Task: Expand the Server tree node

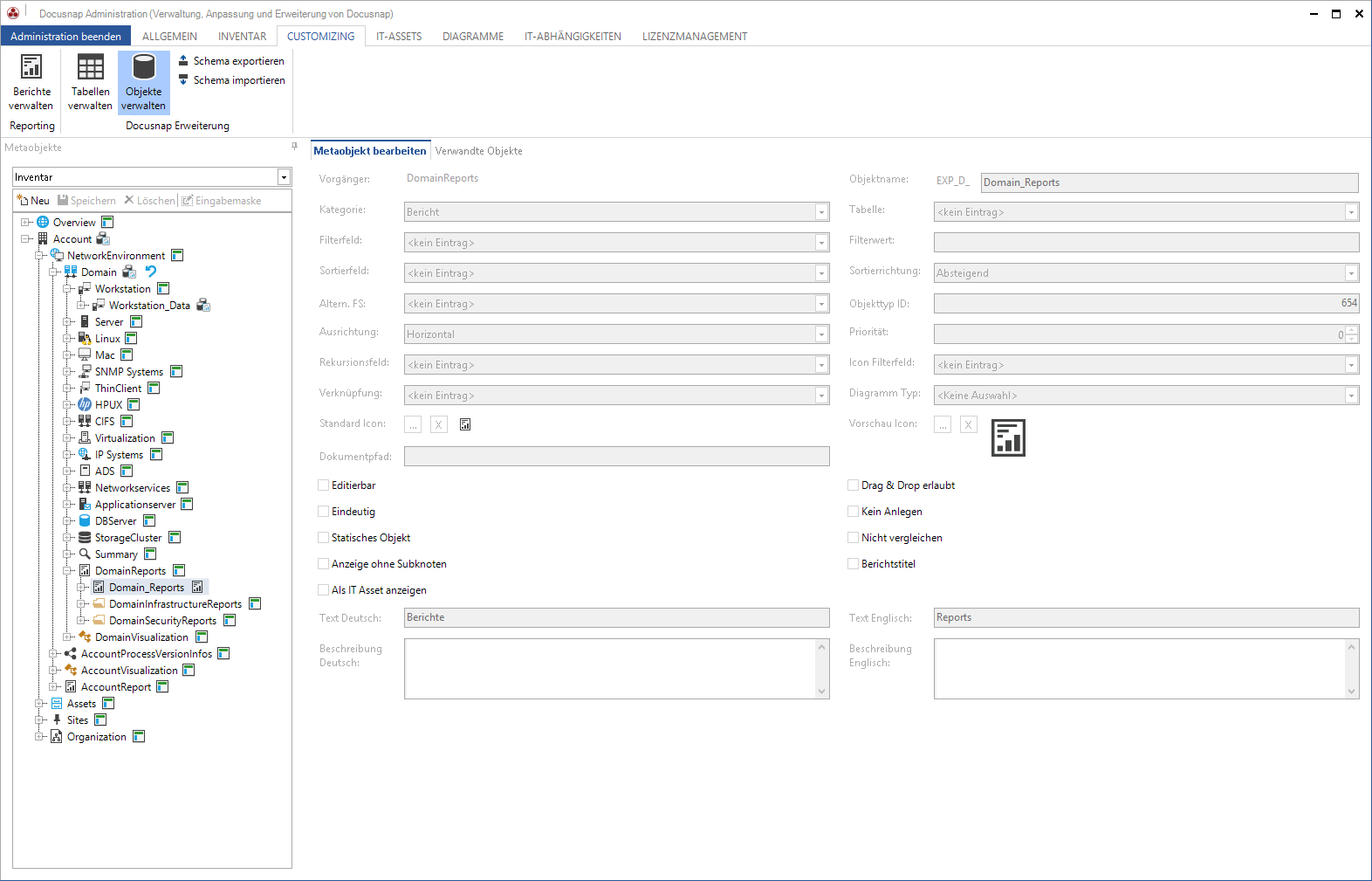Action: pyautogui.click(x=67, y=321)
